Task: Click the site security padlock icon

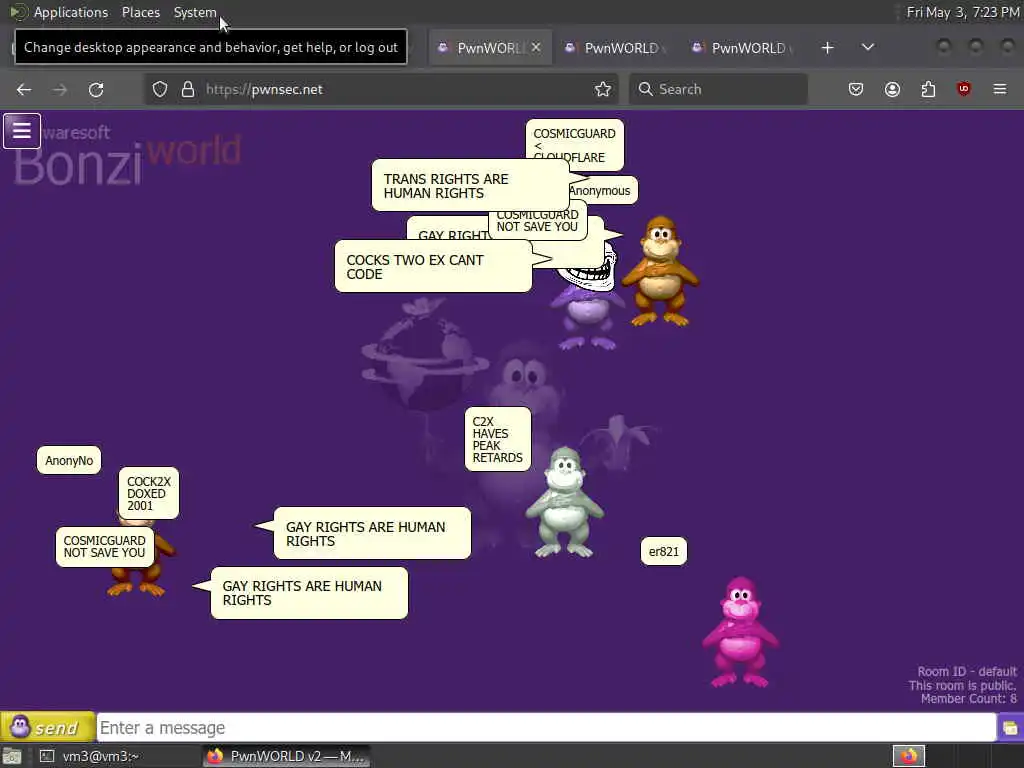Action: [x=188, y=89]
